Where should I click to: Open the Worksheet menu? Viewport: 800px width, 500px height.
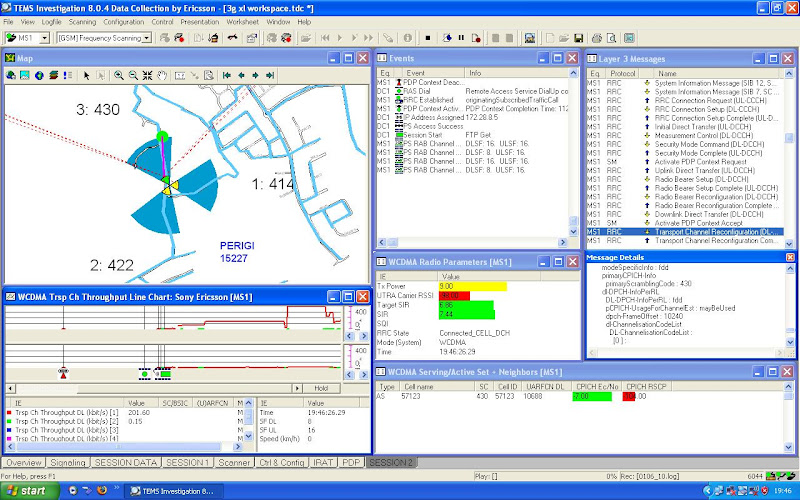[242, 22]
